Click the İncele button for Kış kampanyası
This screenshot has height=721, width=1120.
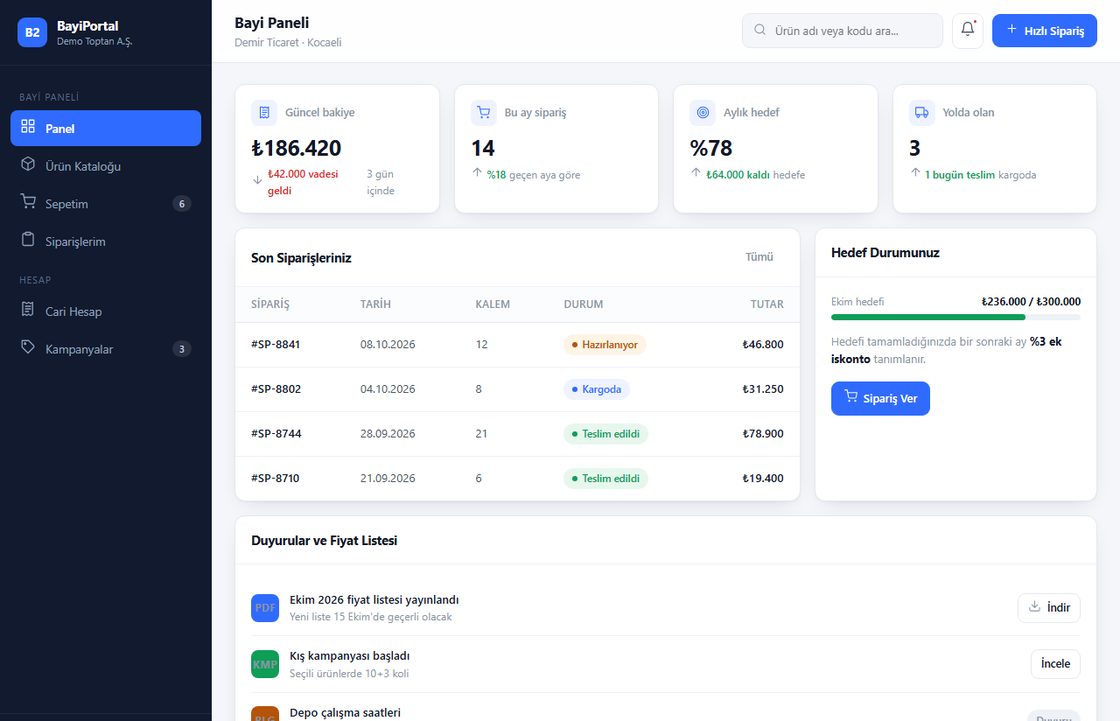click(x=1055, y=664)
